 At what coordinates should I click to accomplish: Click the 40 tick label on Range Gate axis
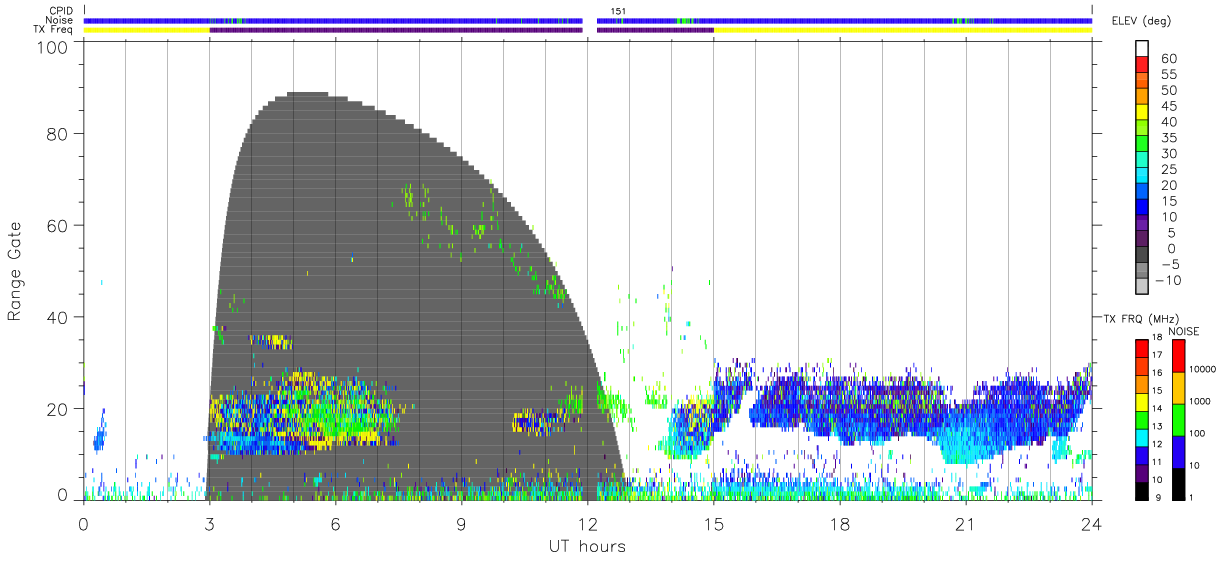[x=59, y=317]
